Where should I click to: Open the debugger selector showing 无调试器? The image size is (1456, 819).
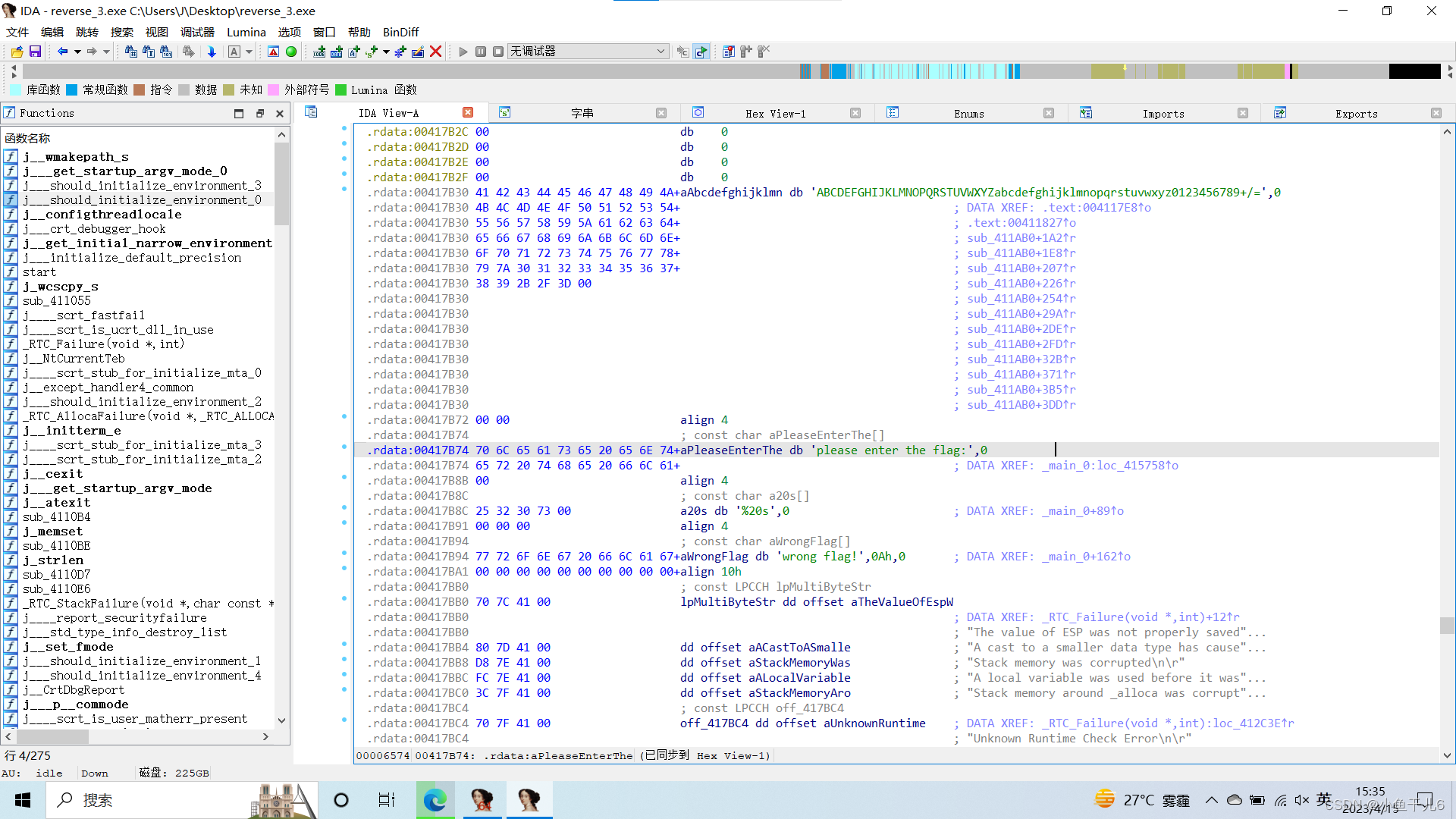click(x=588, y=52)
